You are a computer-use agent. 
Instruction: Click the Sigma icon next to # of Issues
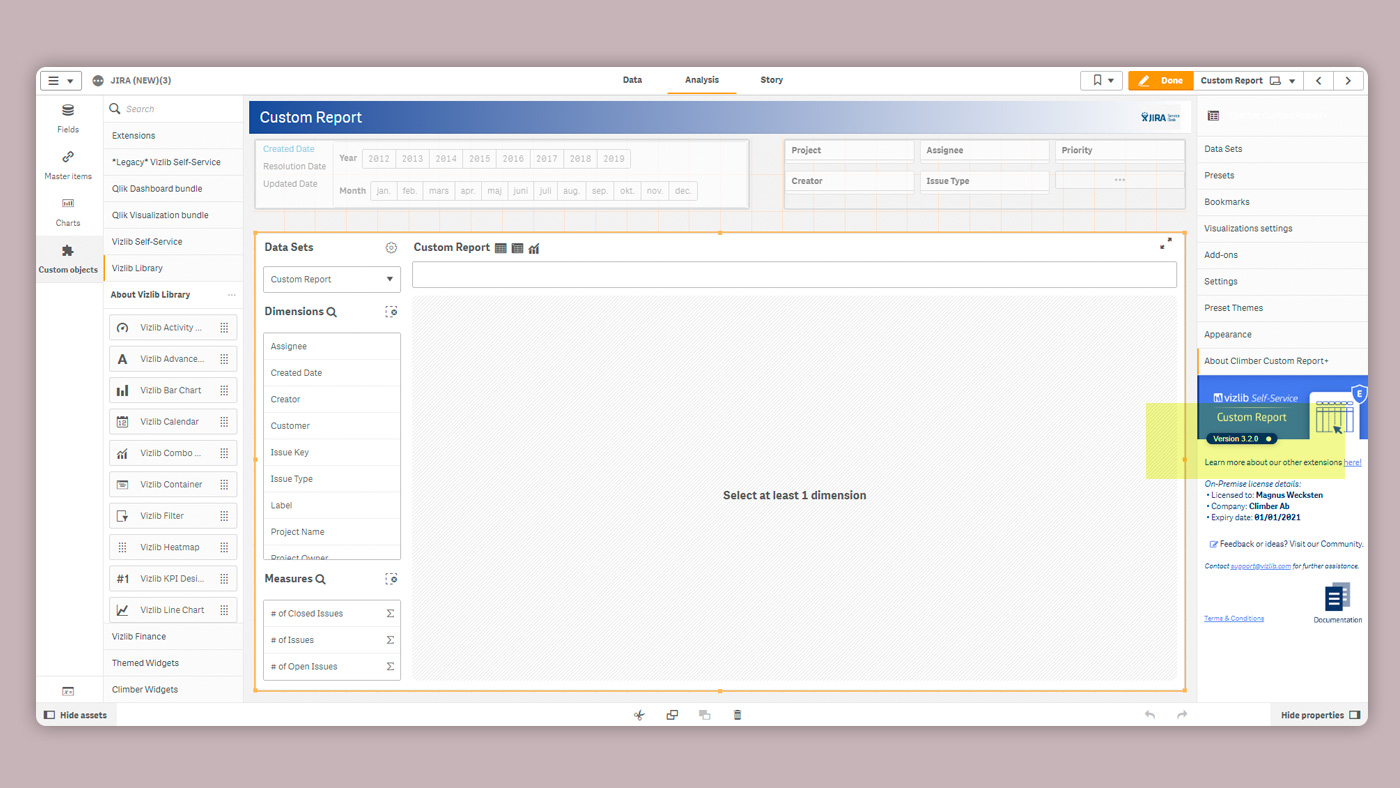pyautogui.click(x=390, y=640)
